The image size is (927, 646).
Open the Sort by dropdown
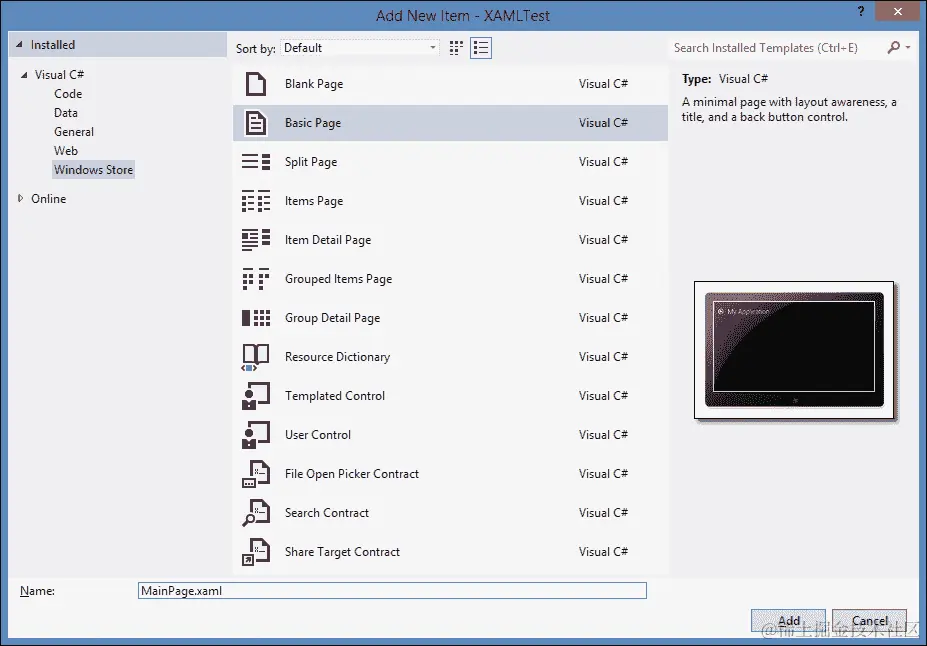[x=432, y=47]
